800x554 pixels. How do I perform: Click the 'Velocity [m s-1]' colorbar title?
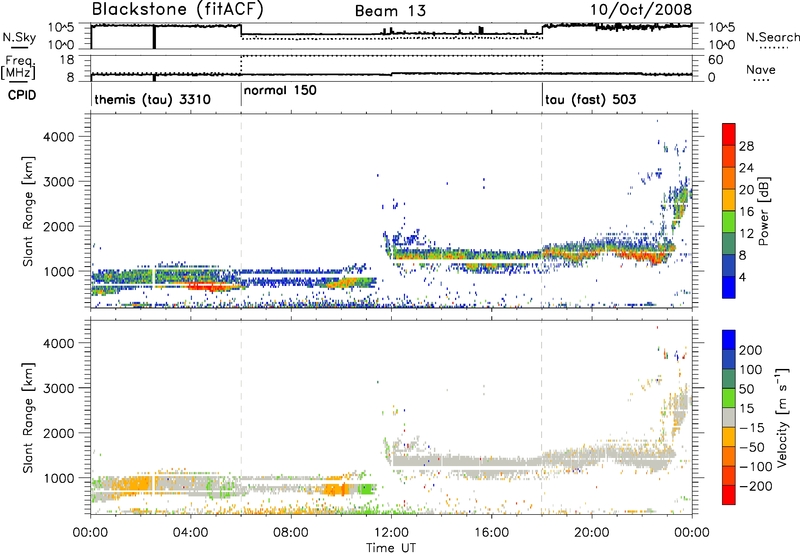pos(782,417)
